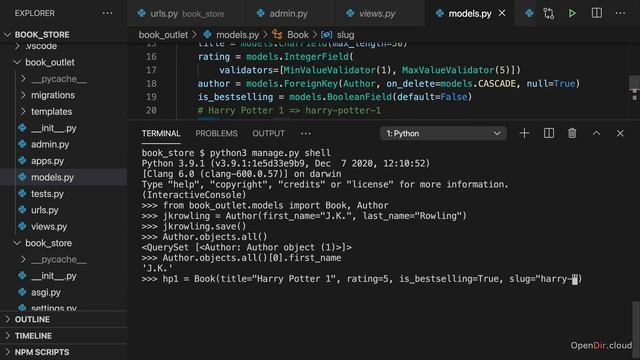Collapse the BOOK_STORE root folder
Screen dimensions: 640x360
7,35
